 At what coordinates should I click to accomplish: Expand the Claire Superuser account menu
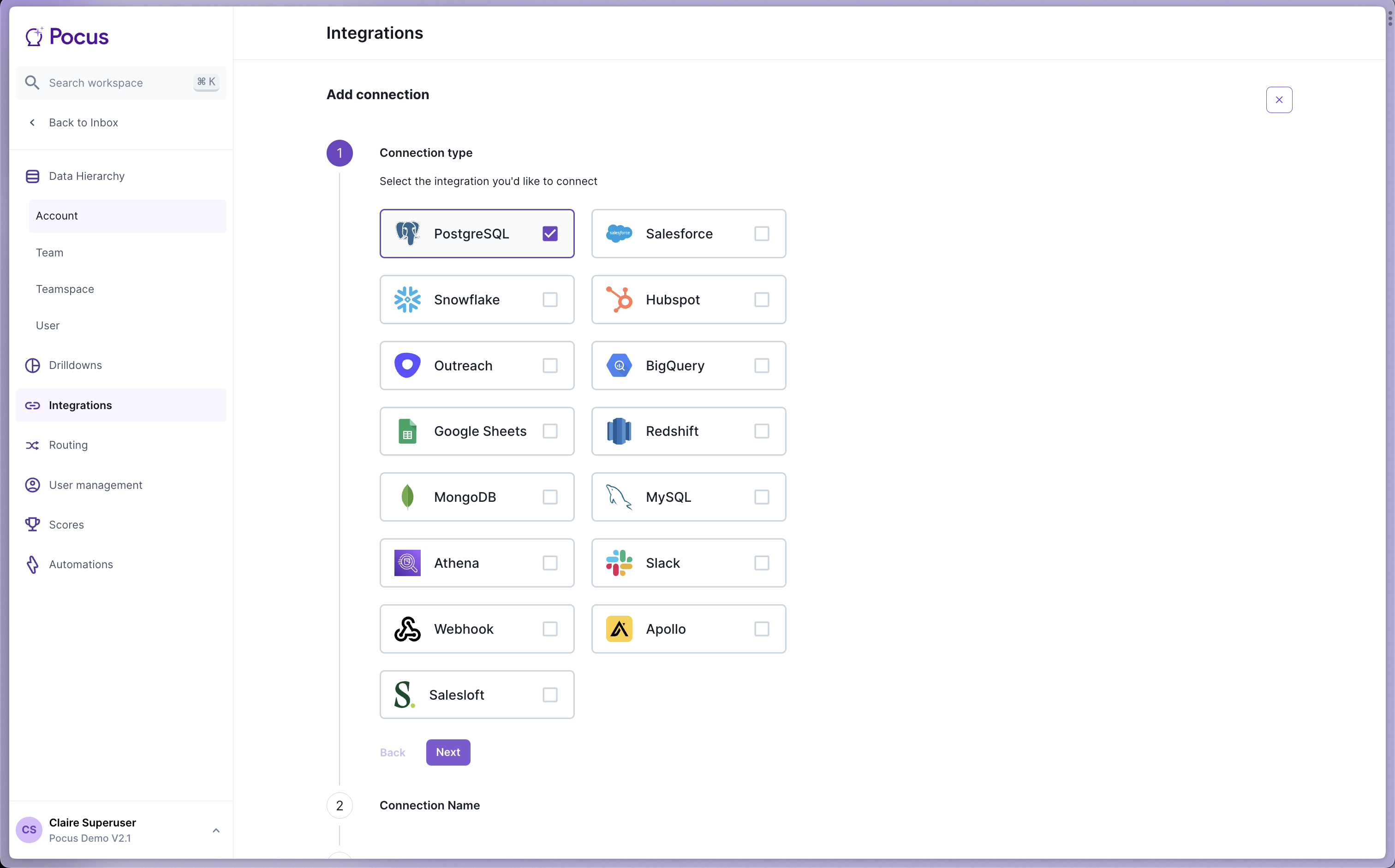point(216,830)
